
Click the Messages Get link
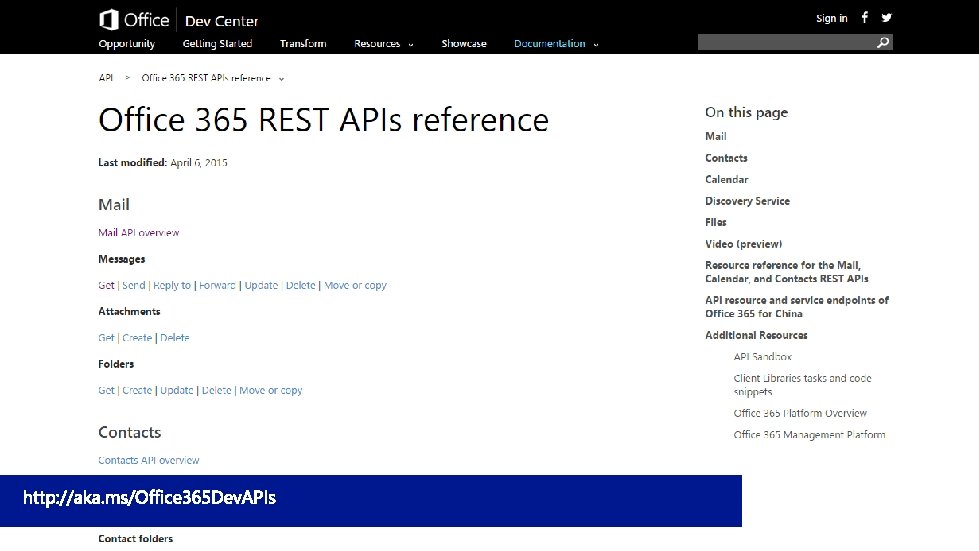[106, 285]
